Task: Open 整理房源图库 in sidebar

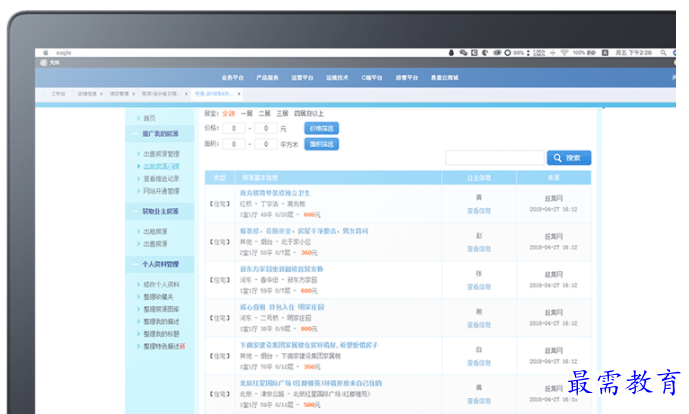Action: (161, 309)
